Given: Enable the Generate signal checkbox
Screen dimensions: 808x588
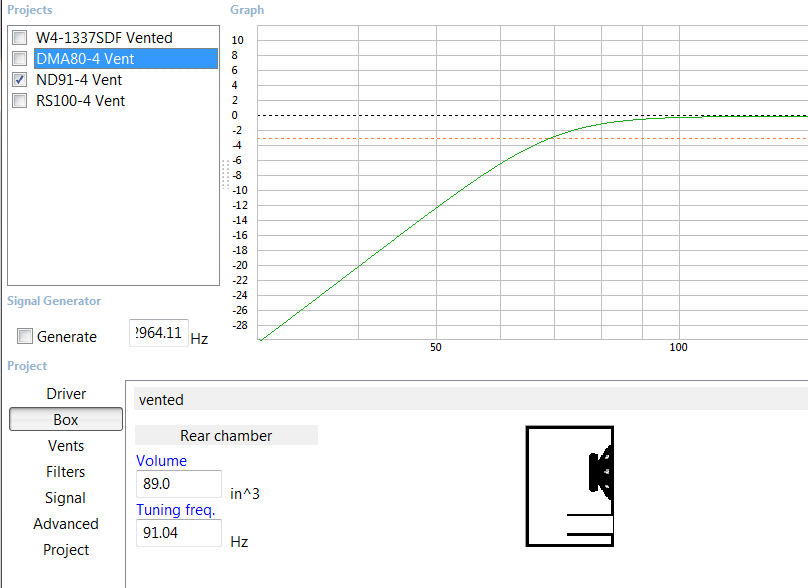Looking at the screenshot, I should tap(25, 337).
